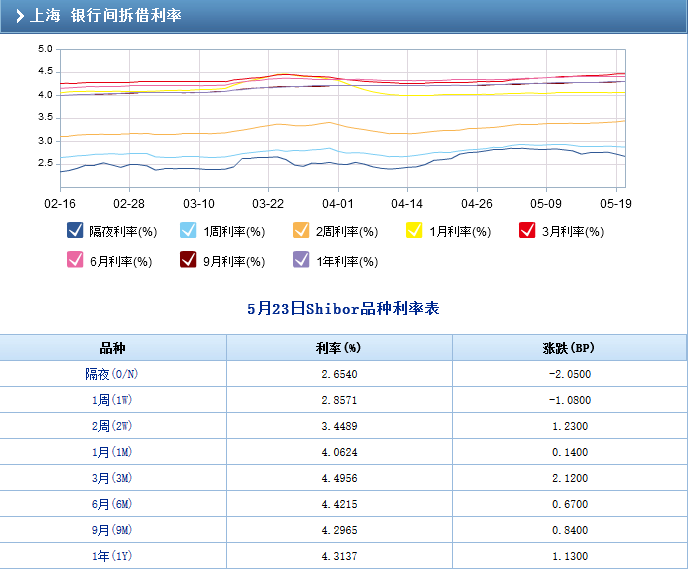Click the 04-01 date label on chart axis

337,204
